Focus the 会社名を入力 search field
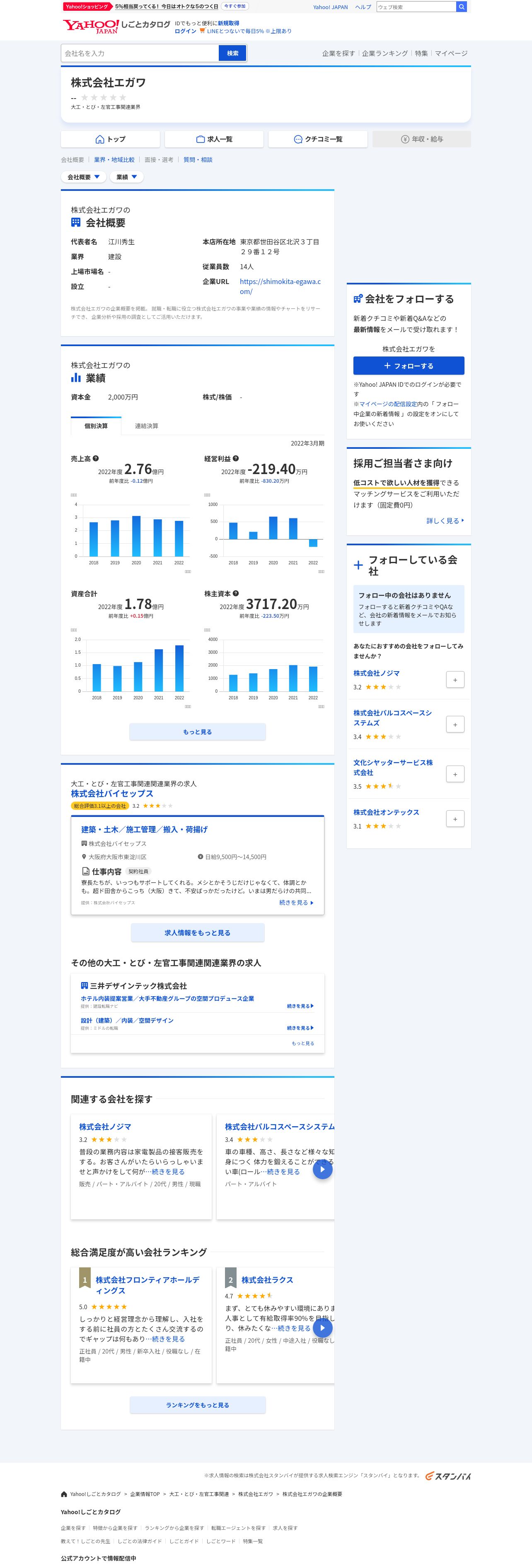 [x=140, y=53]
